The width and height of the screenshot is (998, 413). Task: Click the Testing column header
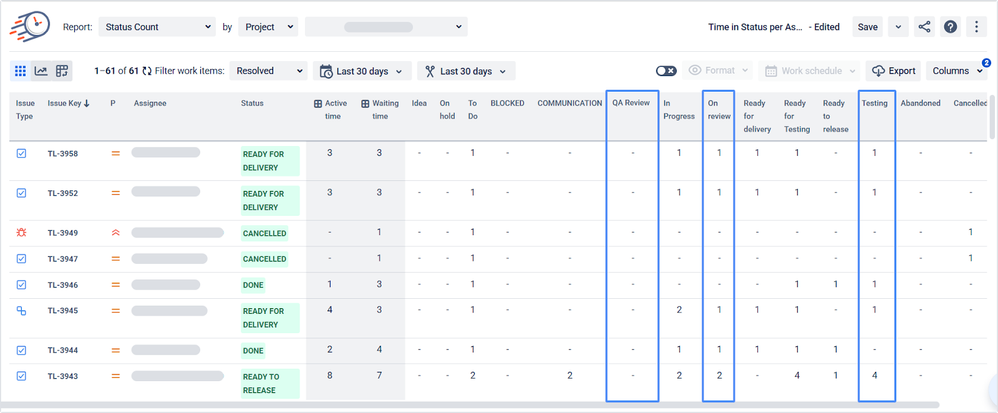pos(875,103)
